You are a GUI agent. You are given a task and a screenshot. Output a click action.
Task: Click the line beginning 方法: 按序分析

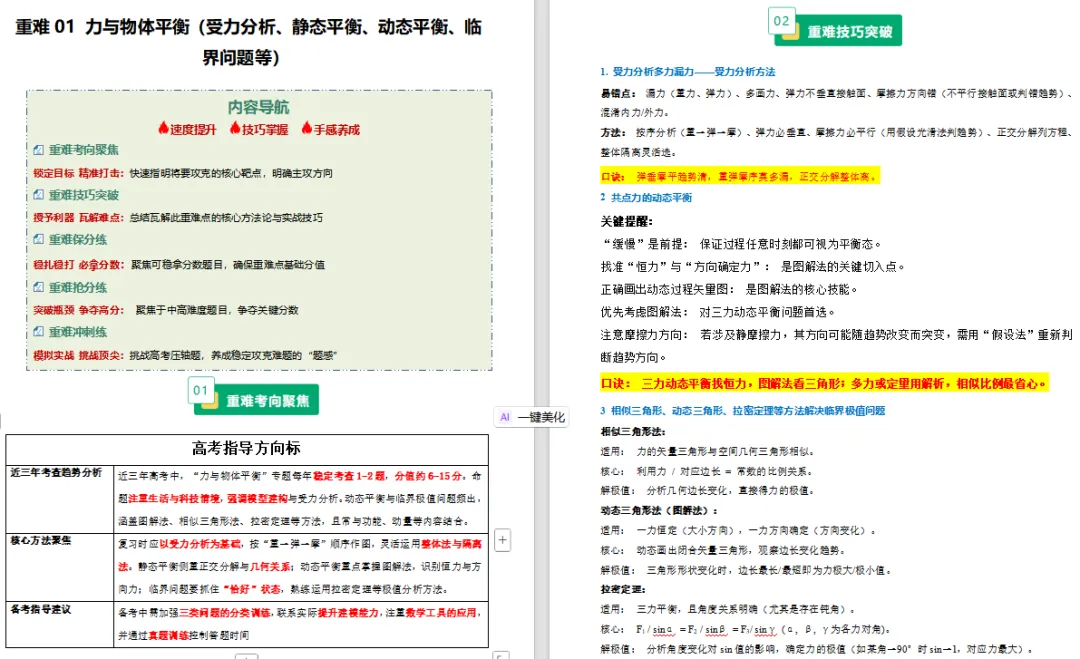[x=836, y=142]
